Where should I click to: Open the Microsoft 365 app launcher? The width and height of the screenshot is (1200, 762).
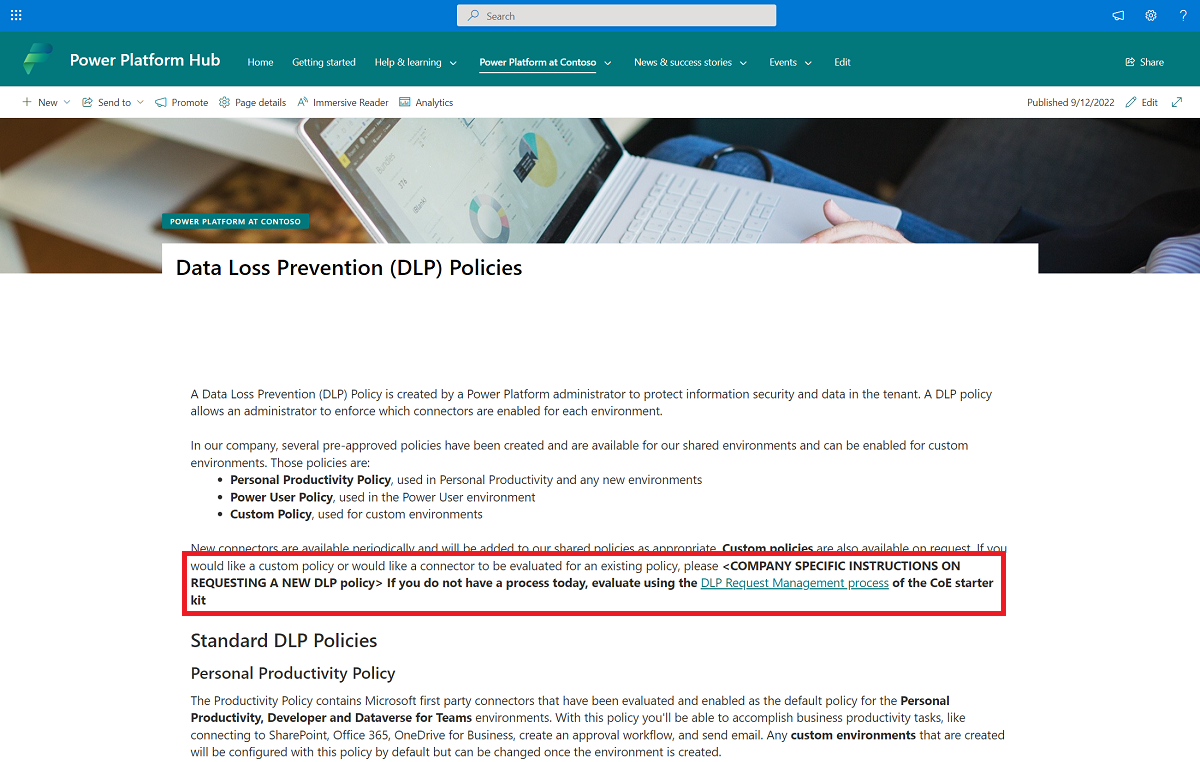tap(16, 15)
